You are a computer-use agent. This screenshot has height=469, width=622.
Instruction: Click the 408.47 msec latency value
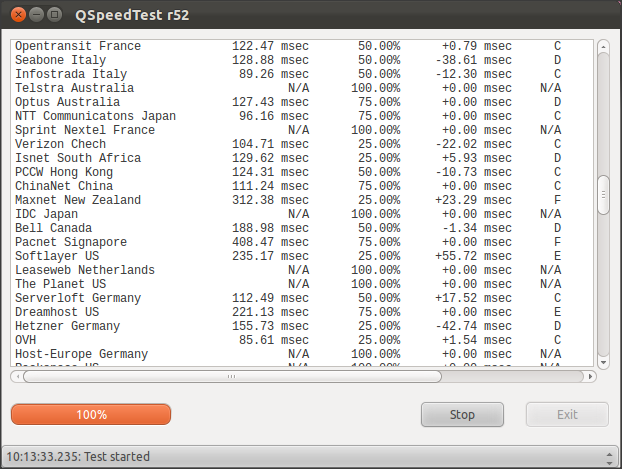[271, 242]
